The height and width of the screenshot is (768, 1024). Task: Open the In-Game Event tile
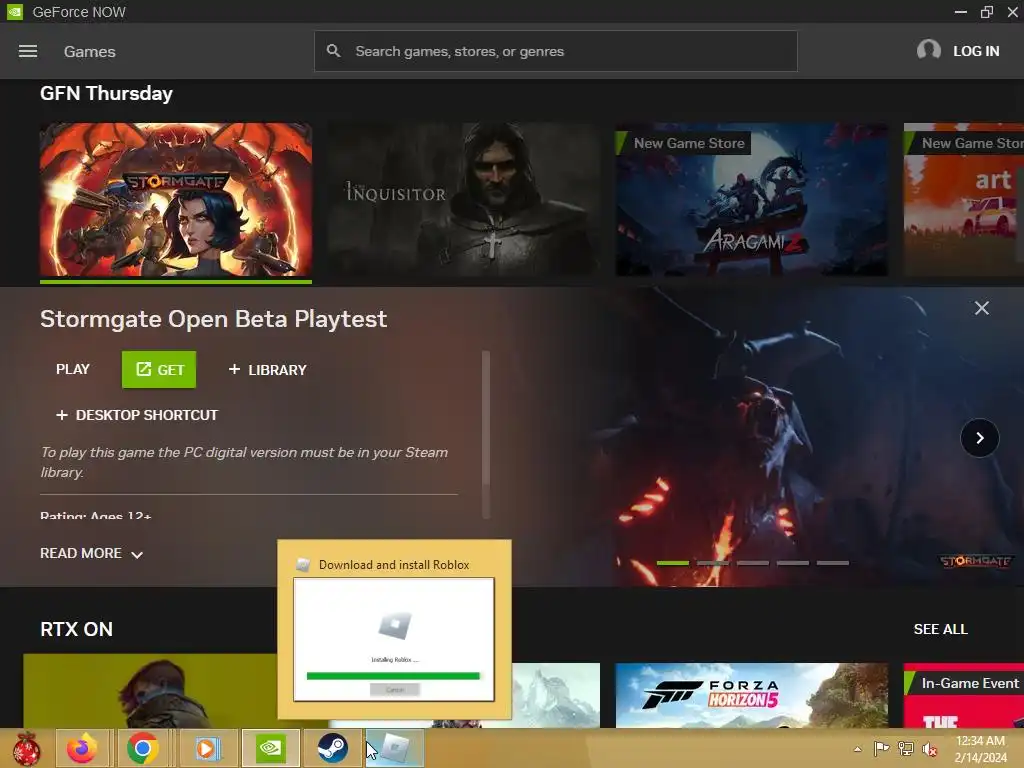click(963, 695)
